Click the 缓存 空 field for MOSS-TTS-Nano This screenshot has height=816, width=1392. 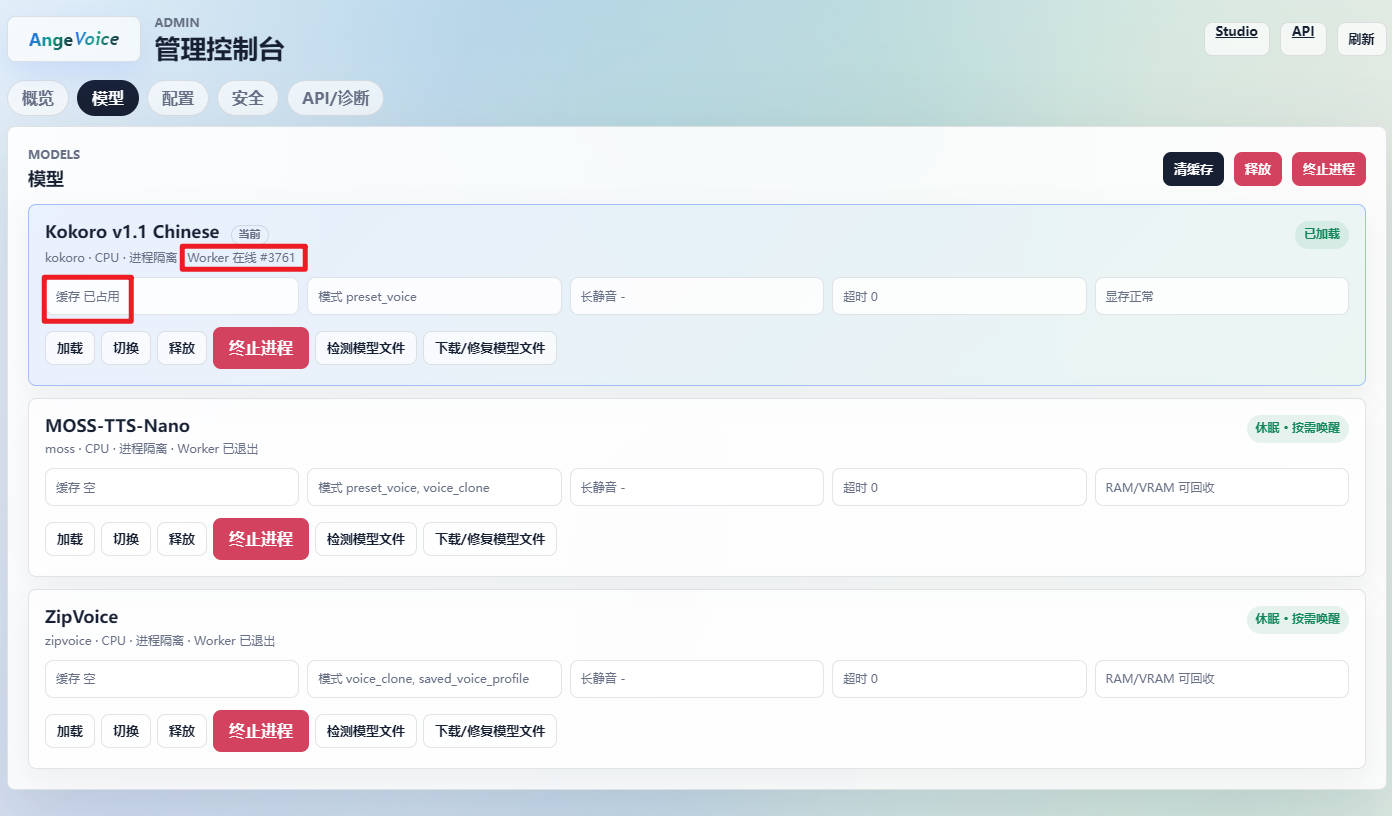[172, 487]
